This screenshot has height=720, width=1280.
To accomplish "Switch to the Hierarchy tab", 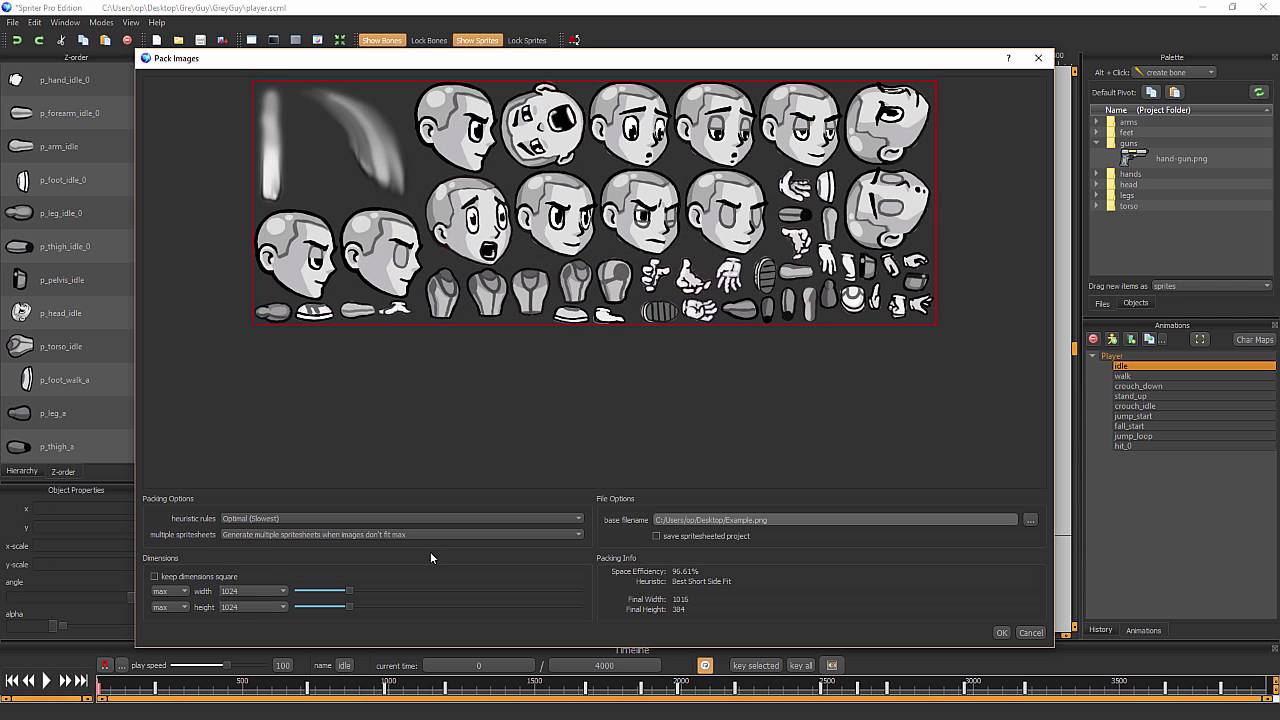I will 22,471.
